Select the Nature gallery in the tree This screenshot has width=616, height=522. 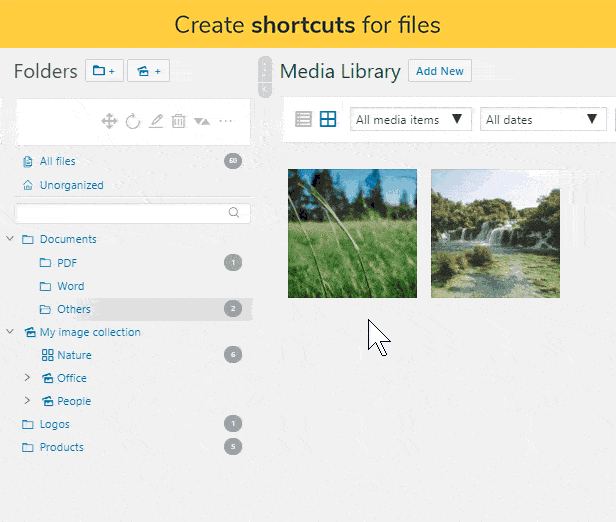coord(73,355)
